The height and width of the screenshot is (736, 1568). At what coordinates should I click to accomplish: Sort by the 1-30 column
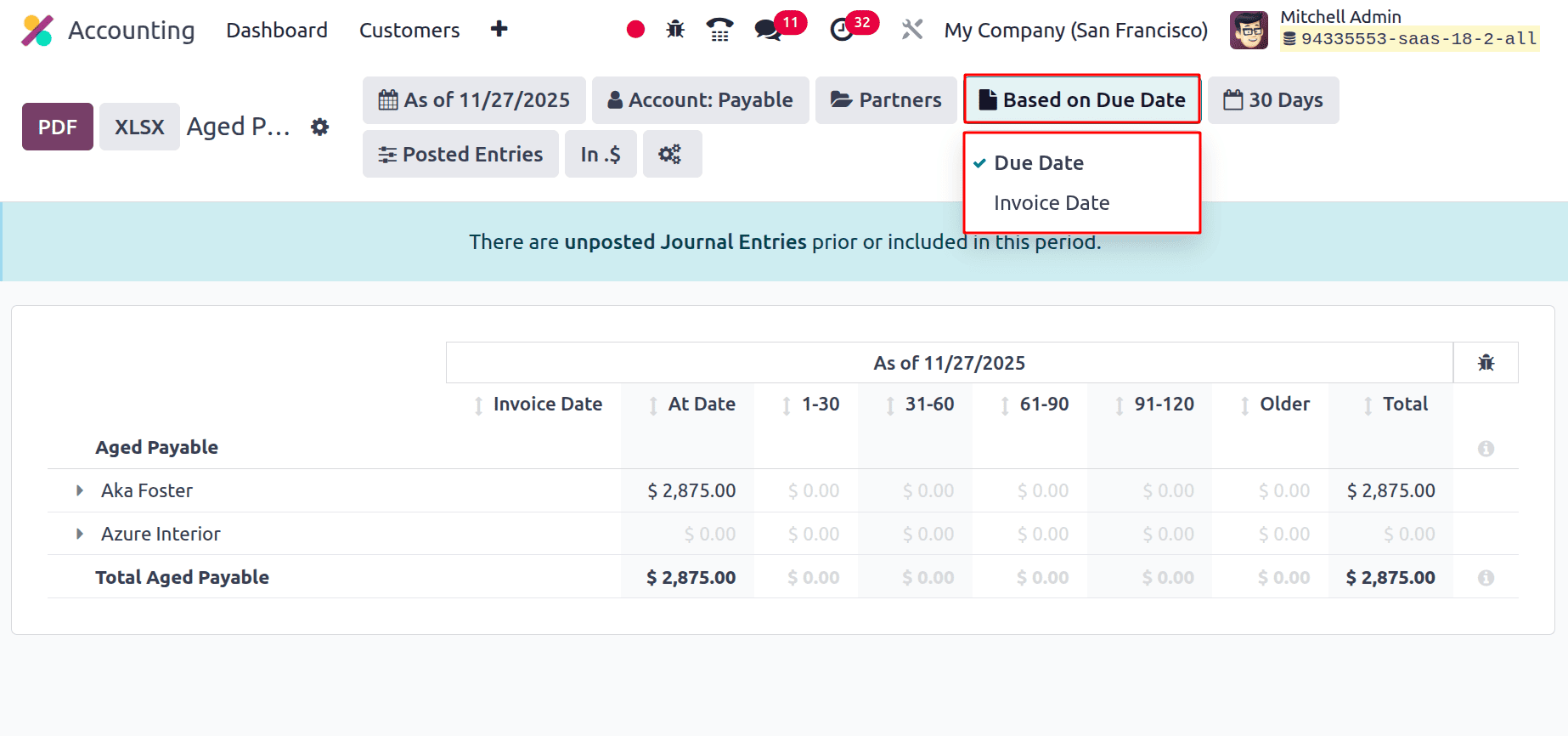[787, 405]
